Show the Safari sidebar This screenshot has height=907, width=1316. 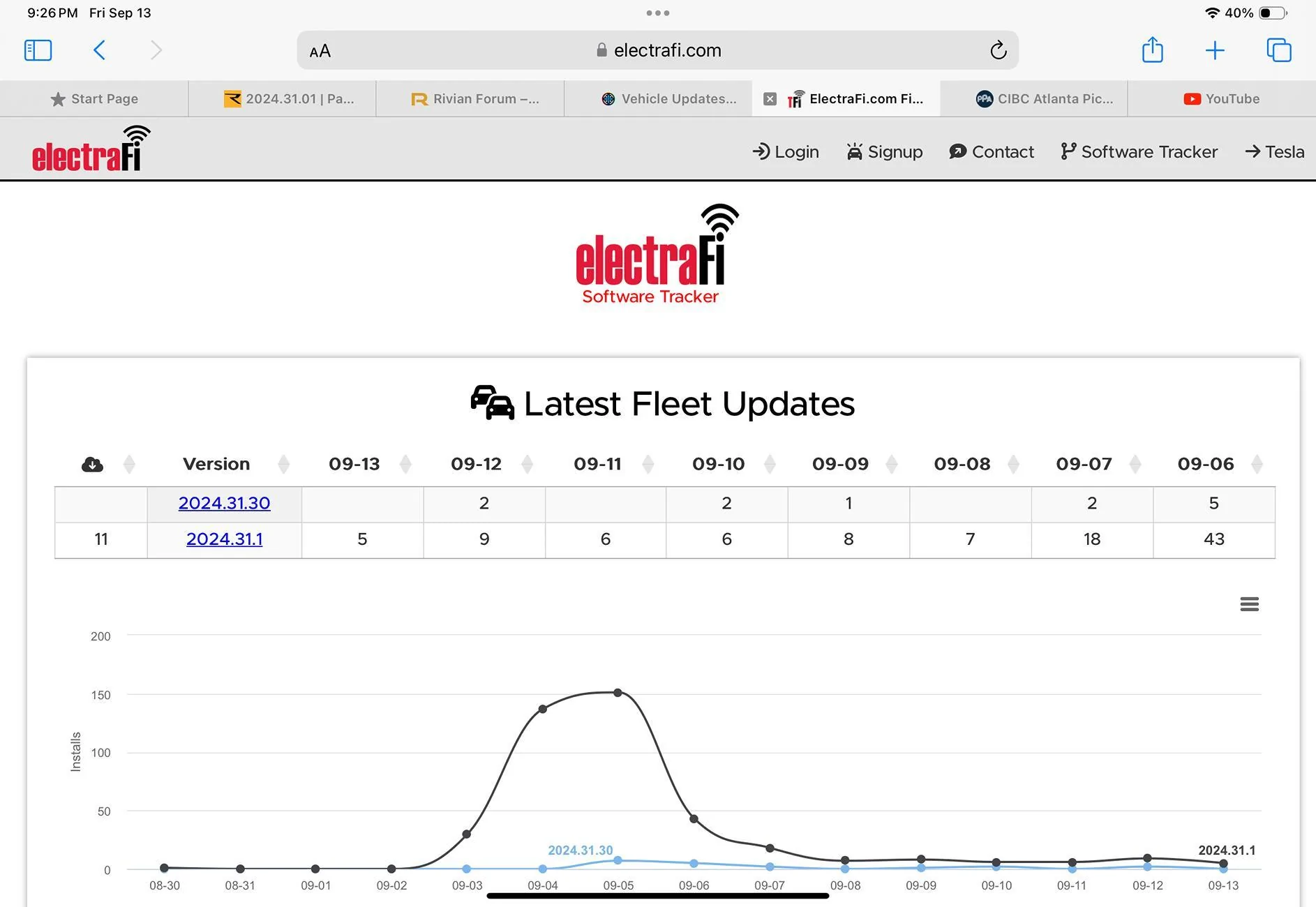(38, 50)
